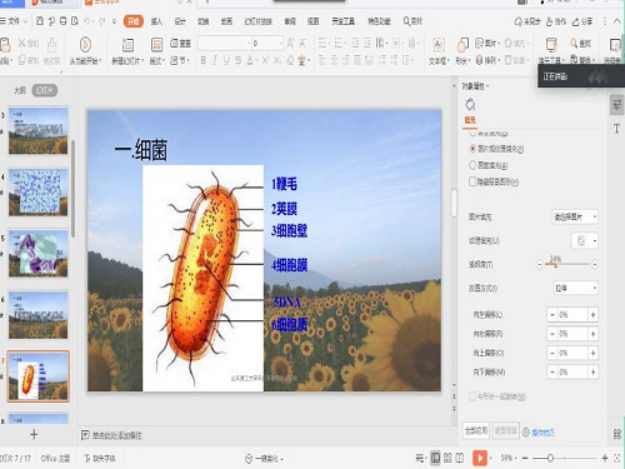
Task: Toggle bold formatting in the ribbon
Action: (x=203, y=61)
